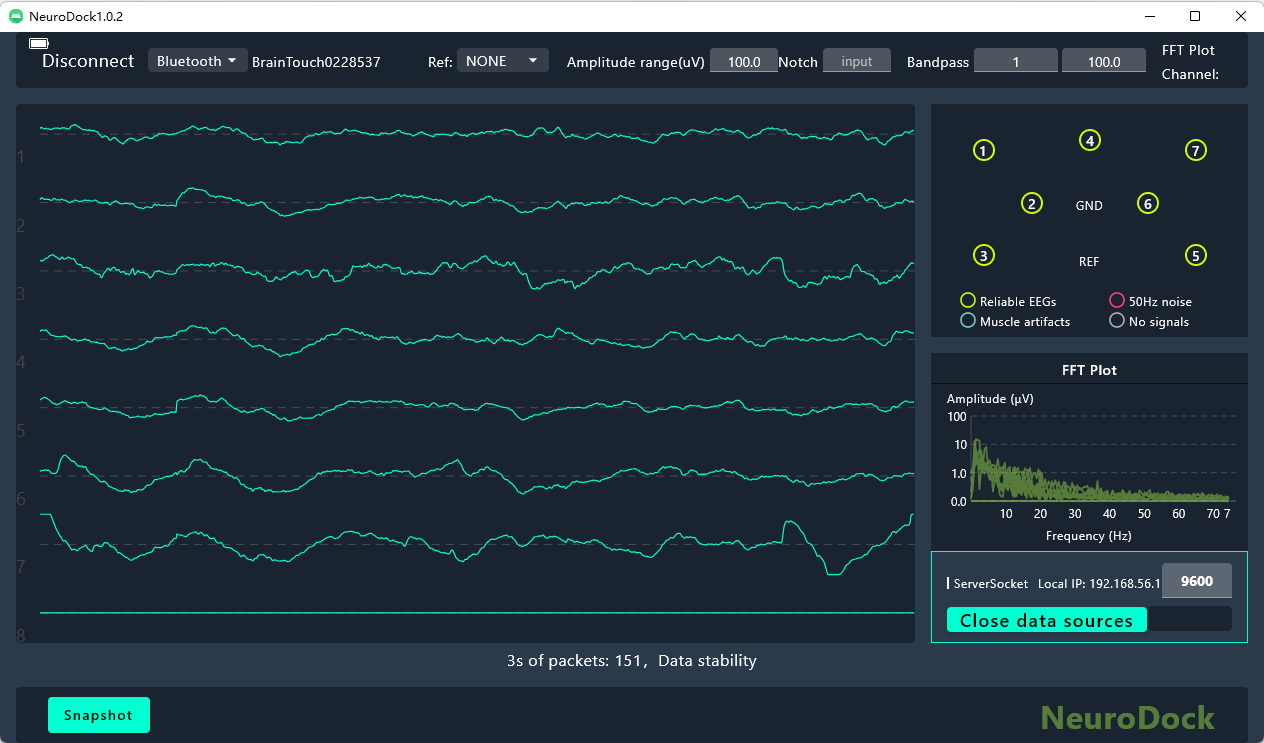Click channel 1 EEG waveform
Screen dimensions: 1264x743
477,135
